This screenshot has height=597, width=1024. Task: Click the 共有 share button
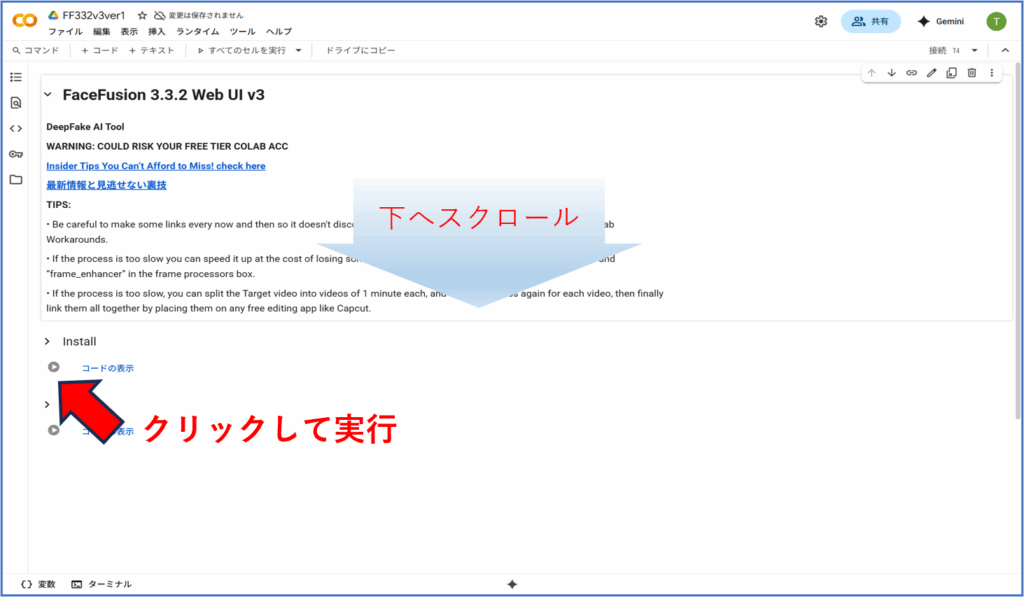pos(871,22)
